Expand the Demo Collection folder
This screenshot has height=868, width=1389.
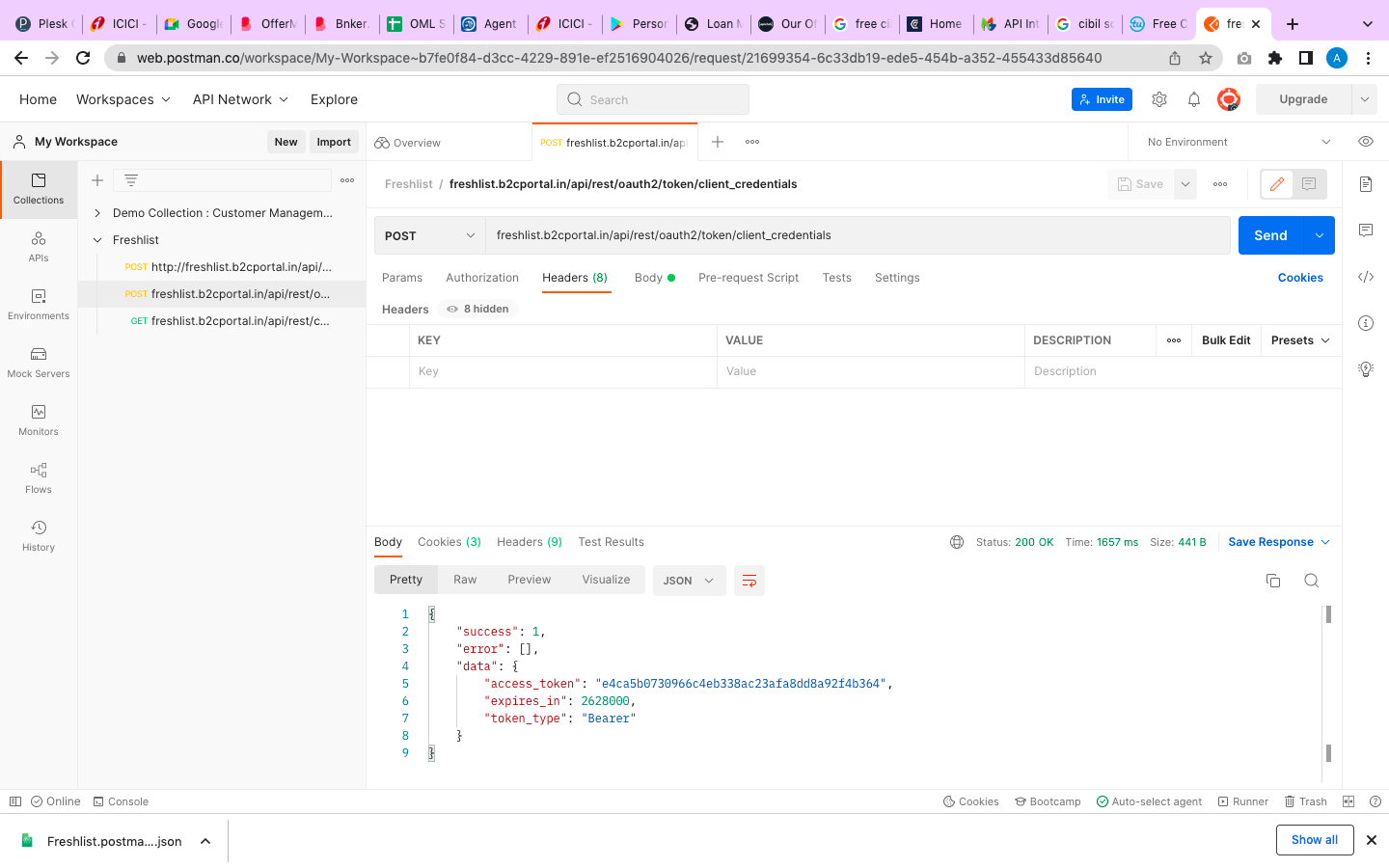(x=97, y=213)
